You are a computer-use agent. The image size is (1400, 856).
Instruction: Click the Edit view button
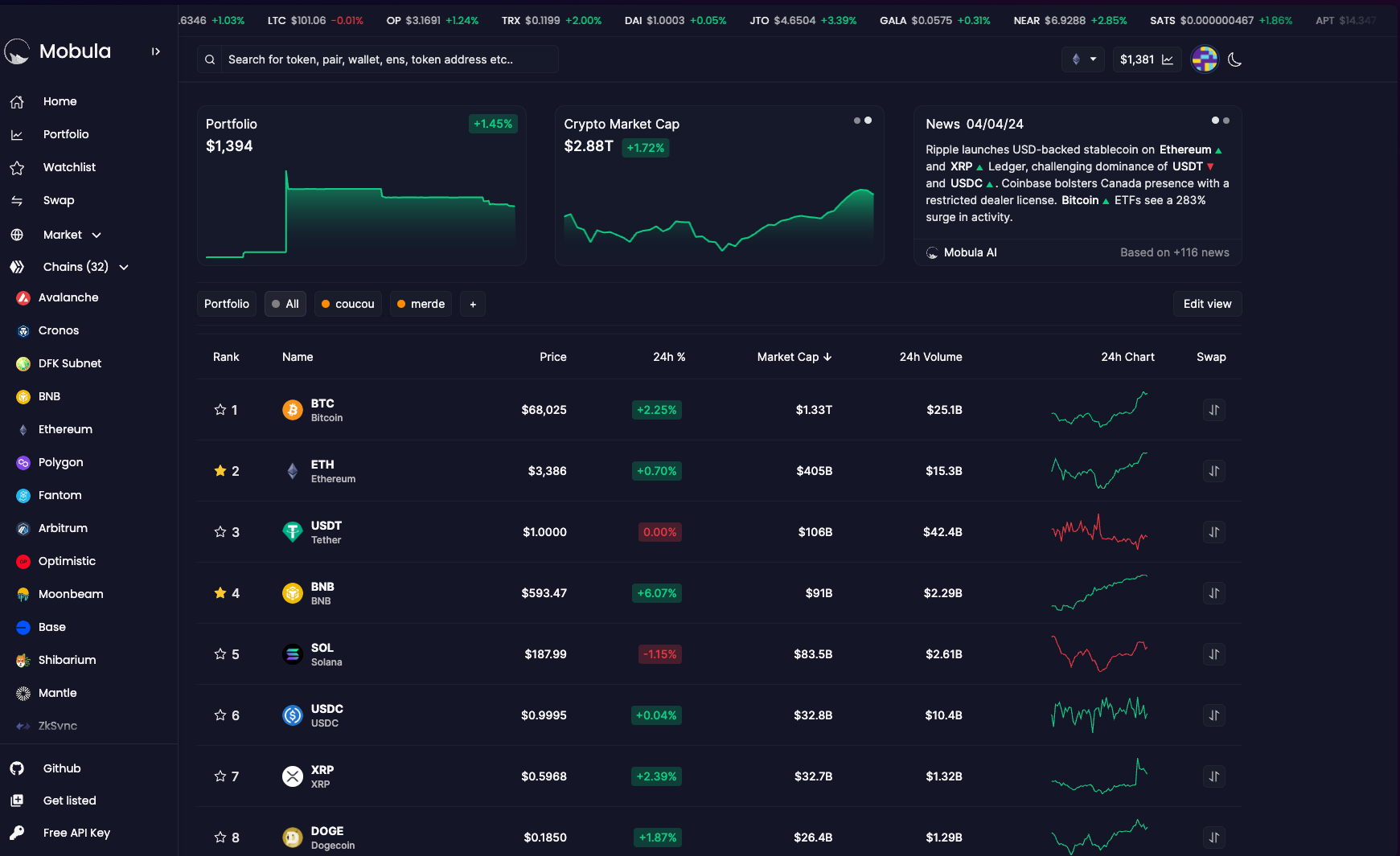click(x=1207, y=304)
